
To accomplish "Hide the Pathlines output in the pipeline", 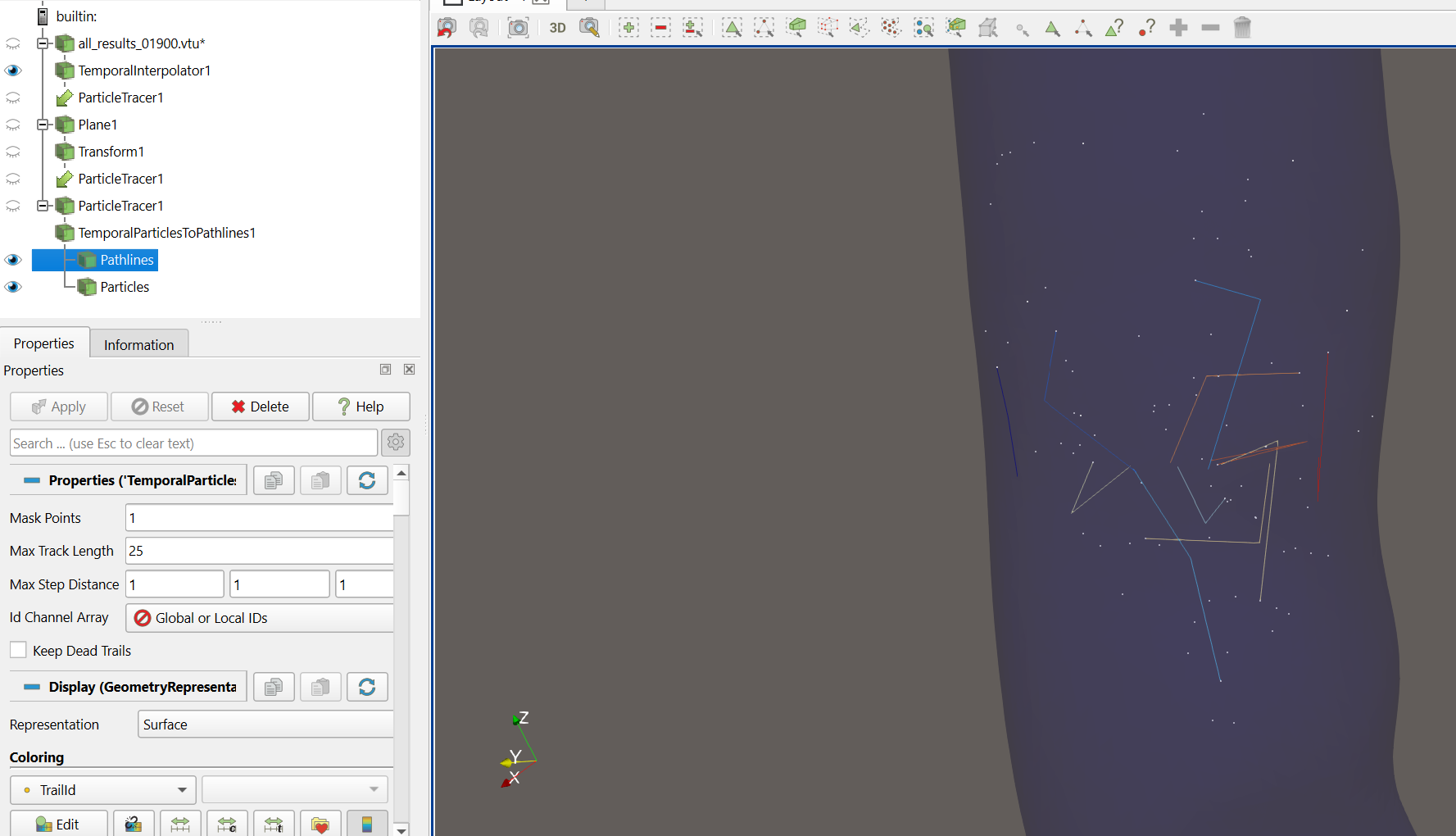I will coord(13,260).
